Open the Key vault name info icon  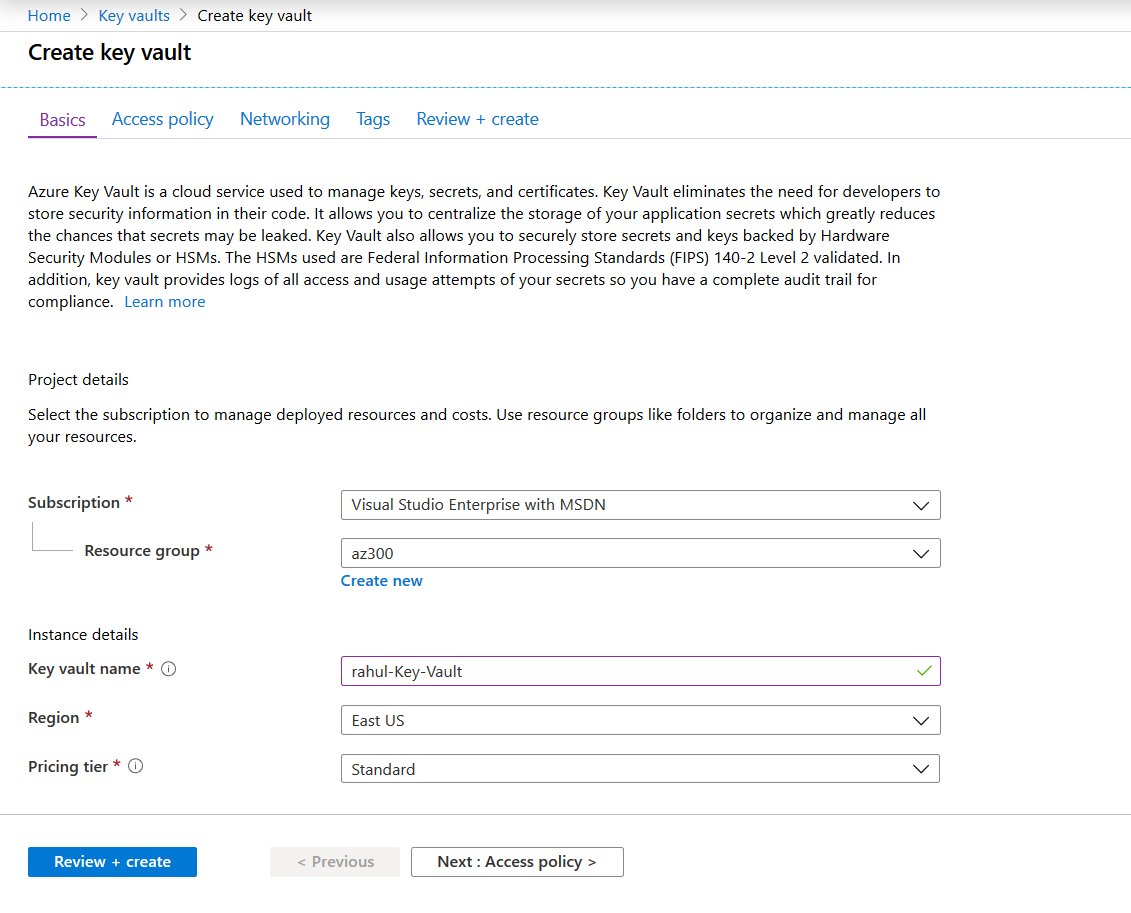click(x=168, y=669)
